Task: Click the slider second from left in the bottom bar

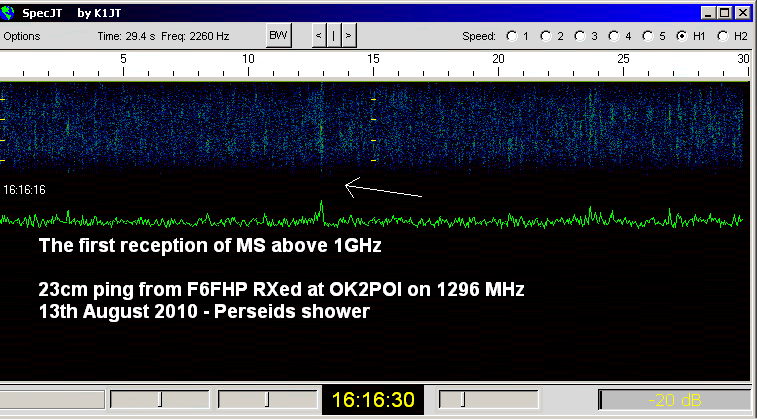Action: point(160,400)
